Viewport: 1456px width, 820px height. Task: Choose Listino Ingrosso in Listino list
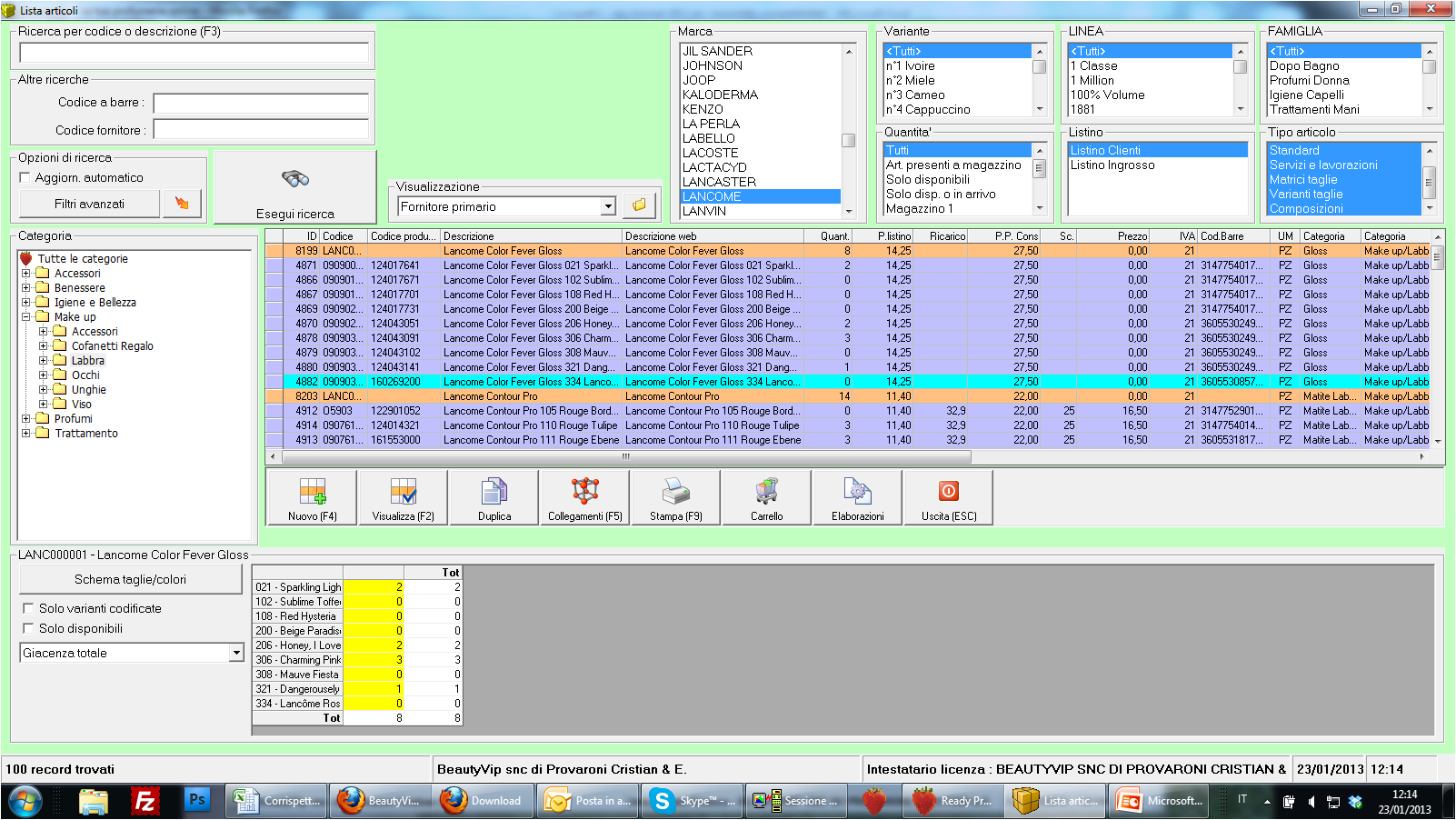click(1158, 165)
